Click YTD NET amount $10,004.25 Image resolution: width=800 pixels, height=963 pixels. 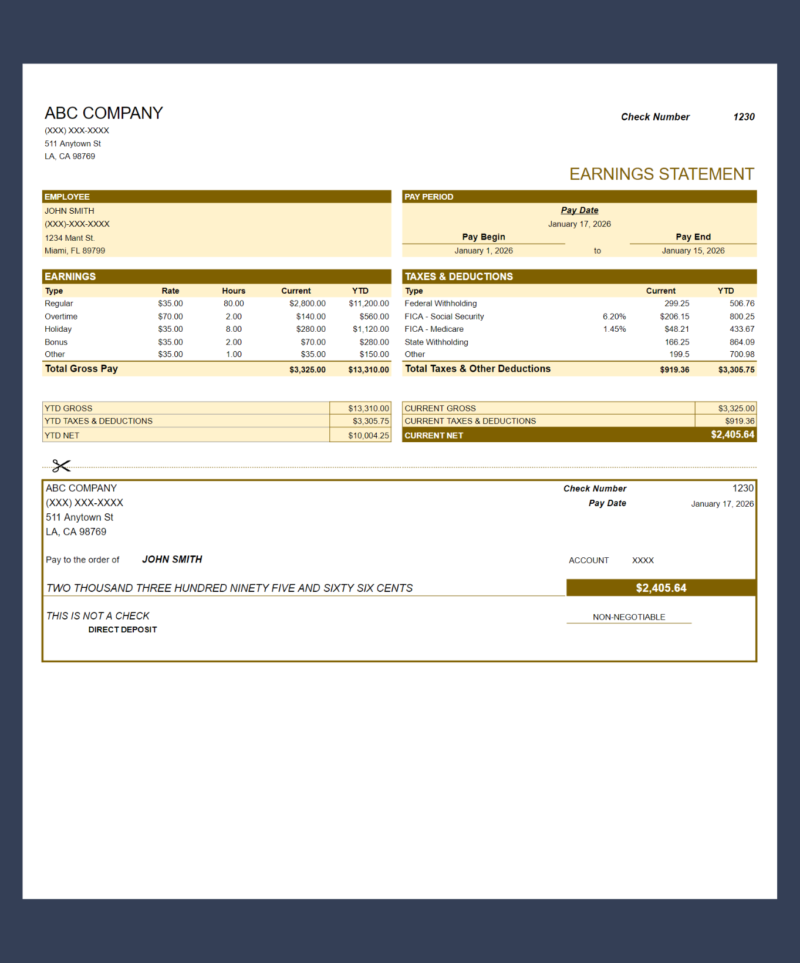368,435
